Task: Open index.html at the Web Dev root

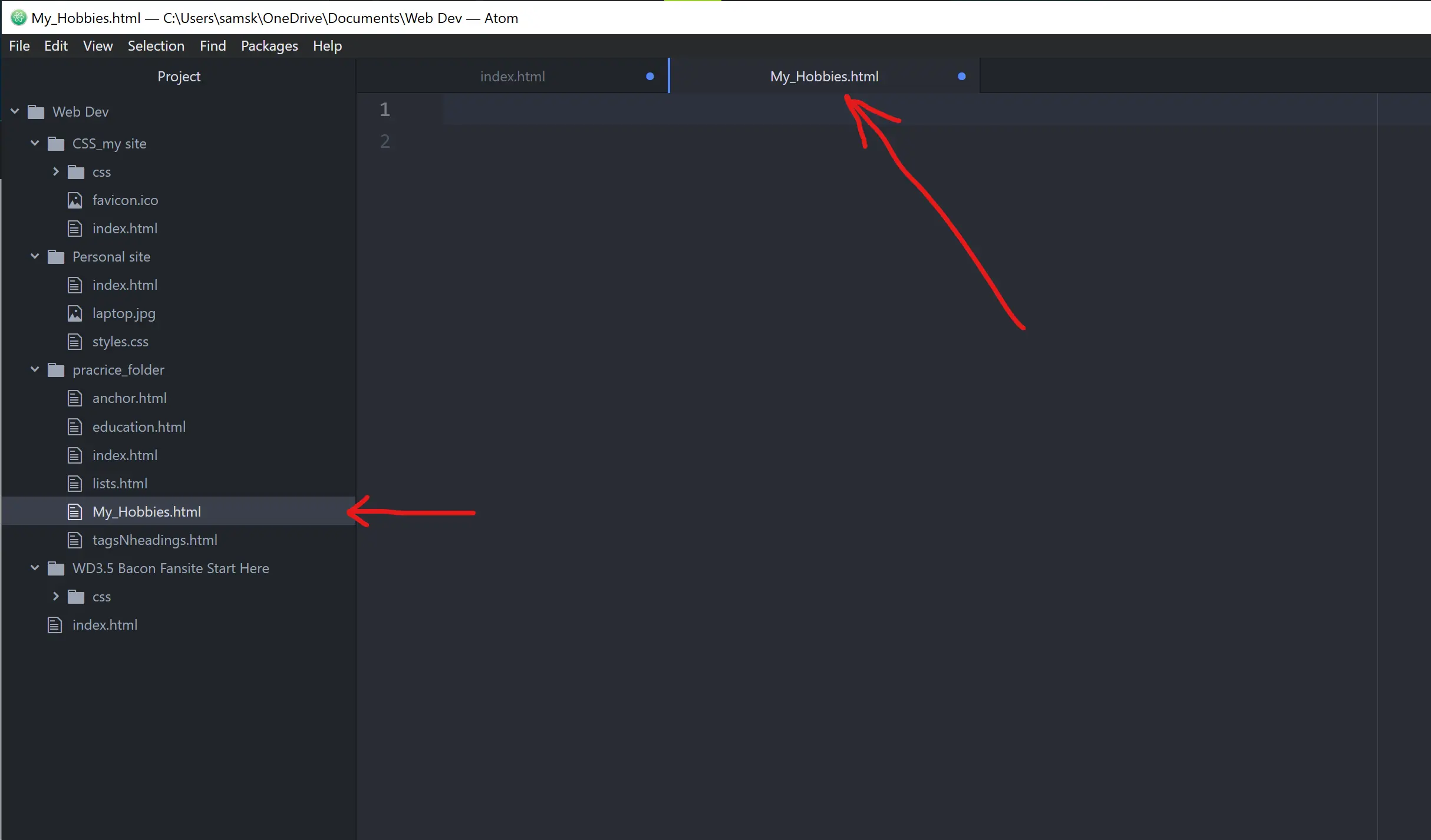Action: (x=105, y=625)
